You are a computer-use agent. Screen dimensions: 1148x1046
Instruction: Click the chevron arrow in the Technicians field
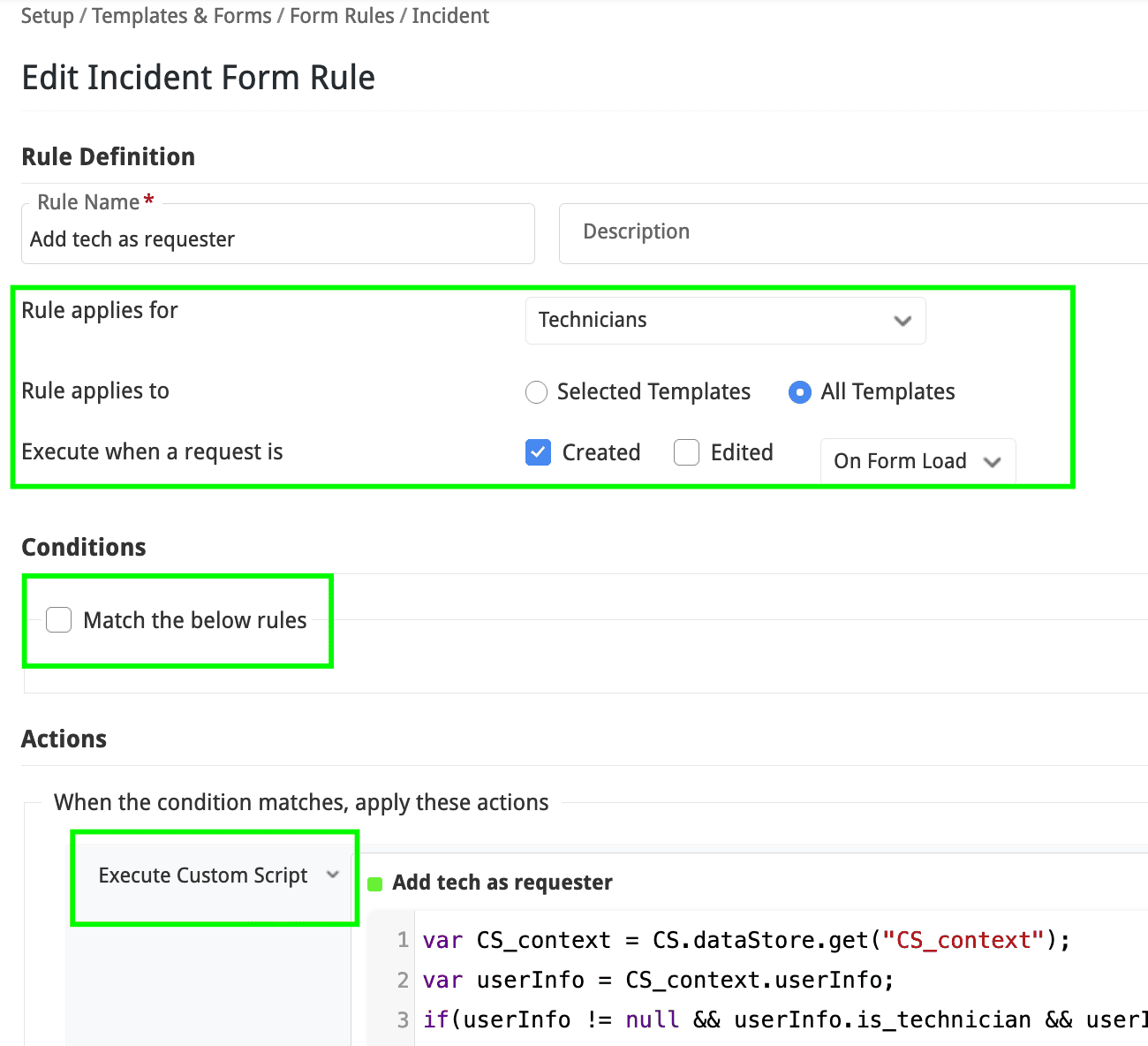(x=902, y=321)
